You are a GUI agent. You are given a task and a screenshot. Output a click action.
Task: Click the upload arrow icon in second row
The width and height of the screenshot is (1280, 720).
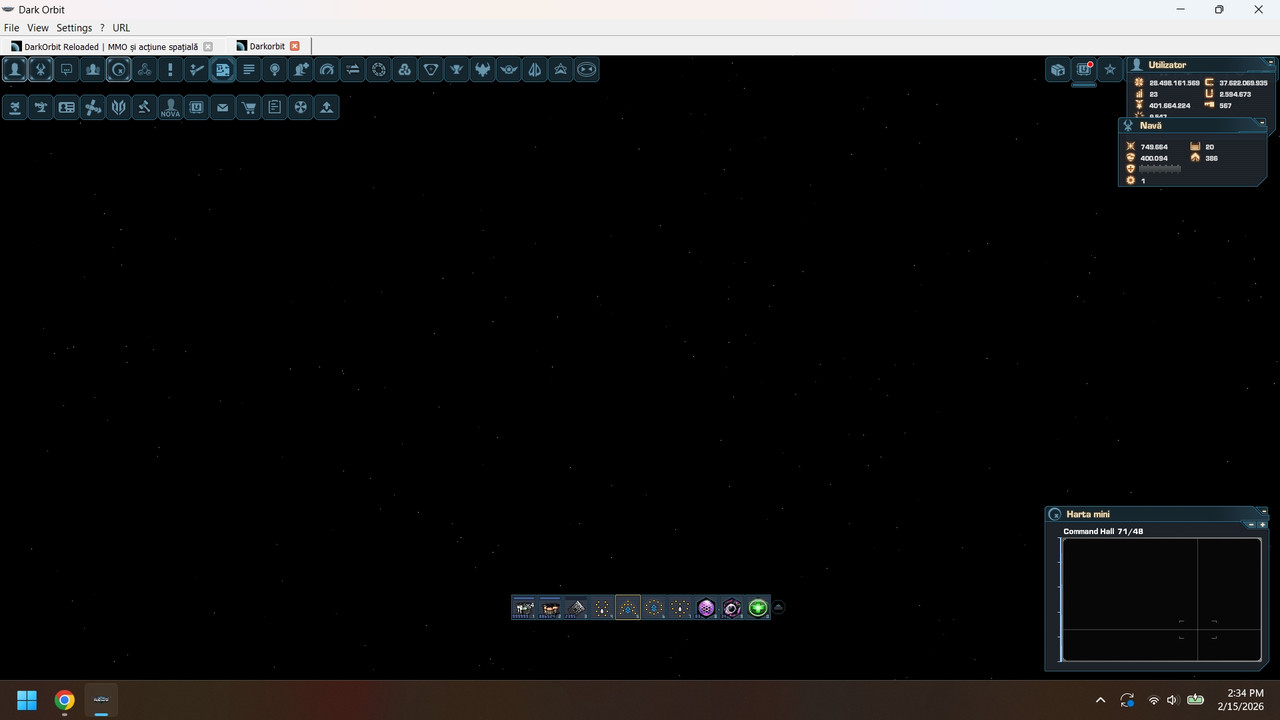click(327, 107)
